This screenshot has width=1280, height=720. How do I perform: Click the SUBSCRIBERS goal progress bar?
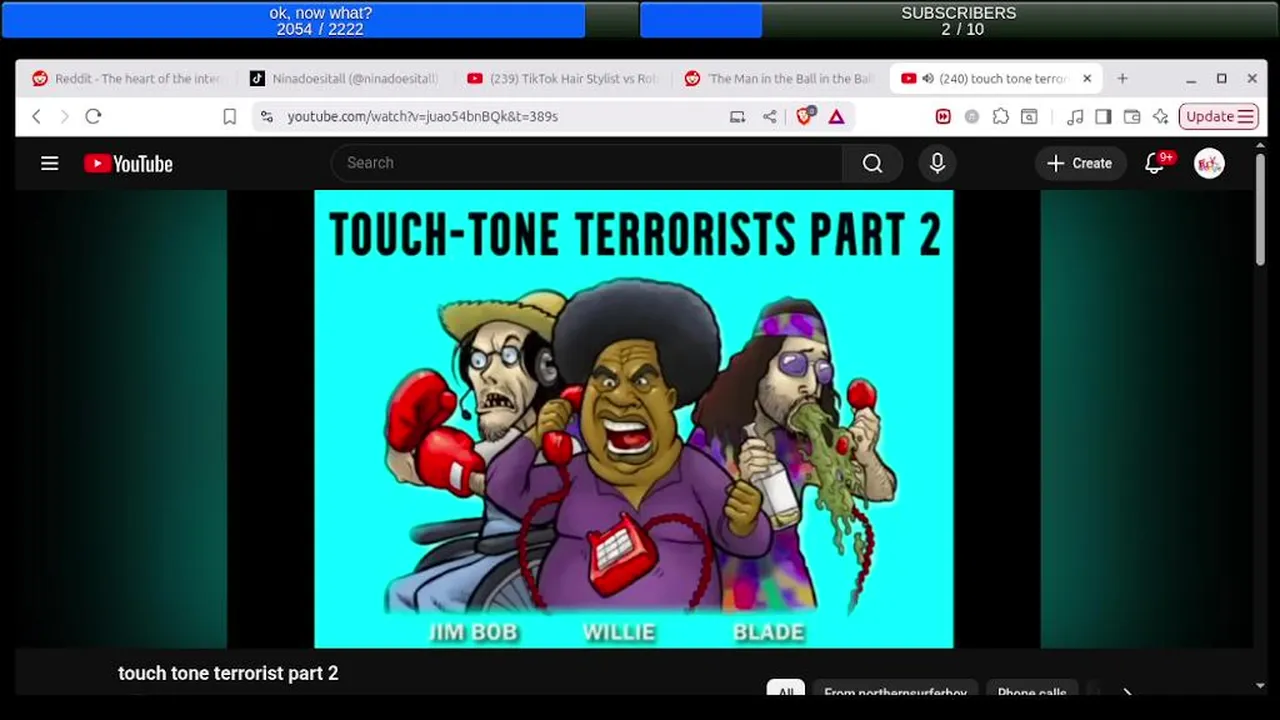(x=959, y=20)
